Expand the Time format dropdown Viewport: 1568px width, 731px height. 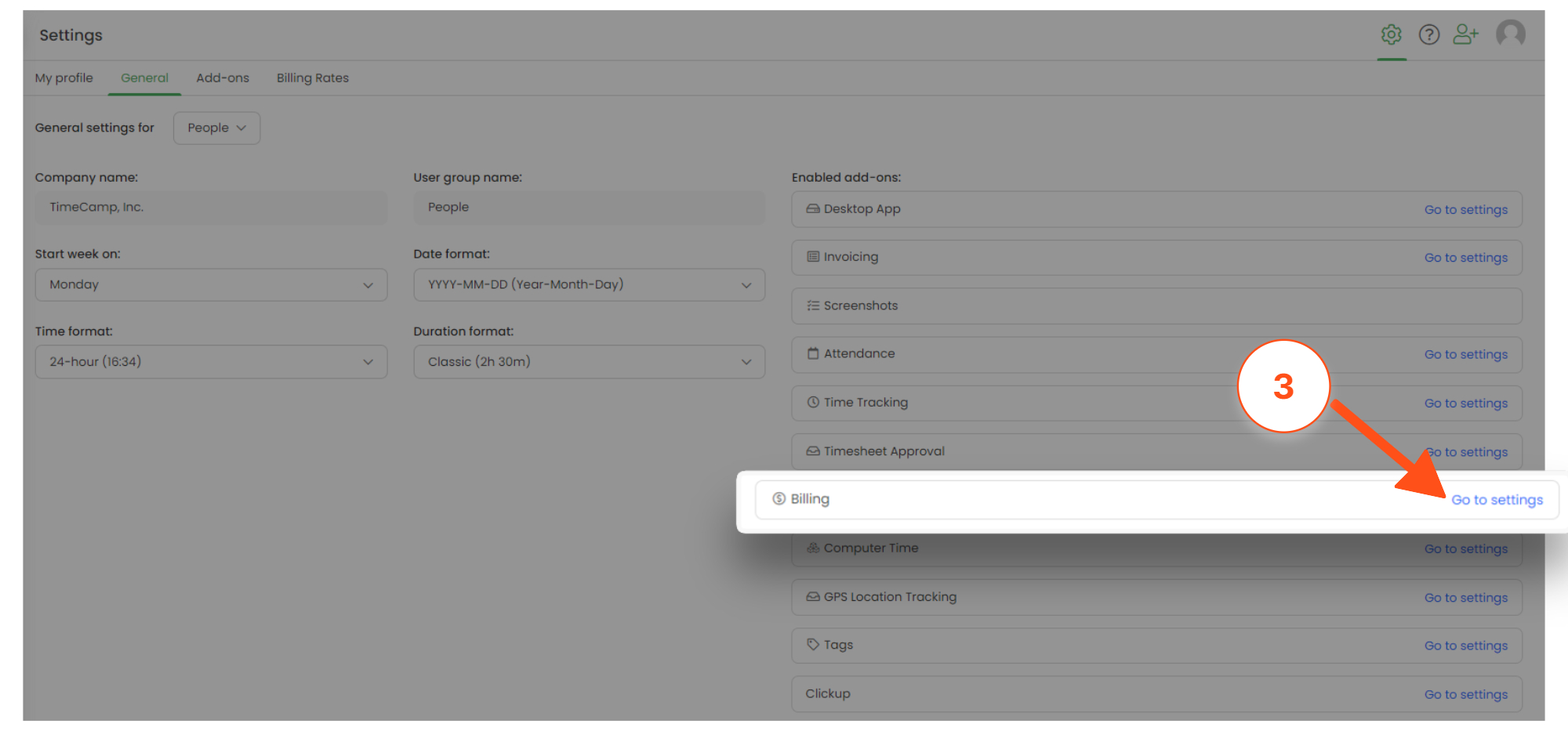(211, 362)
